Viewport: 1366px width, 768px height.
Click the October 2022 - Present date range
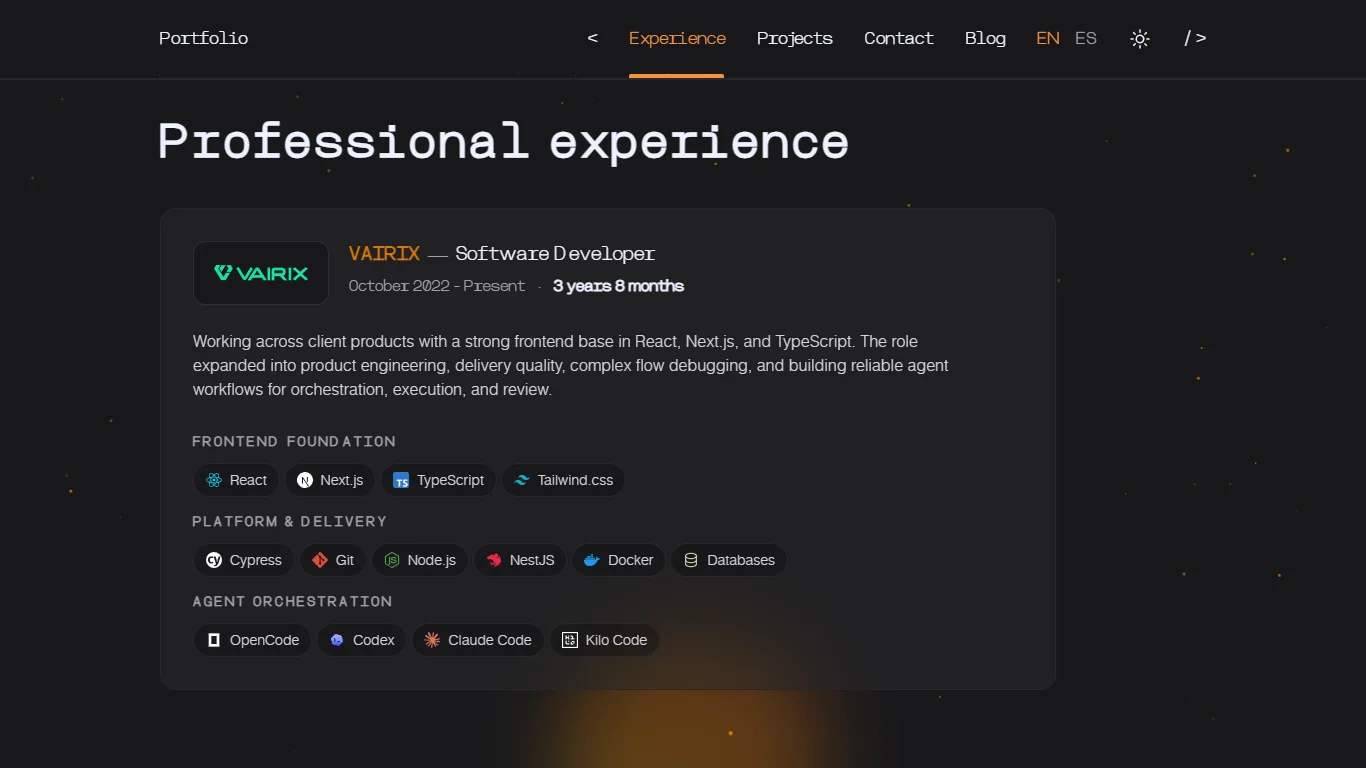coord(437,286)
